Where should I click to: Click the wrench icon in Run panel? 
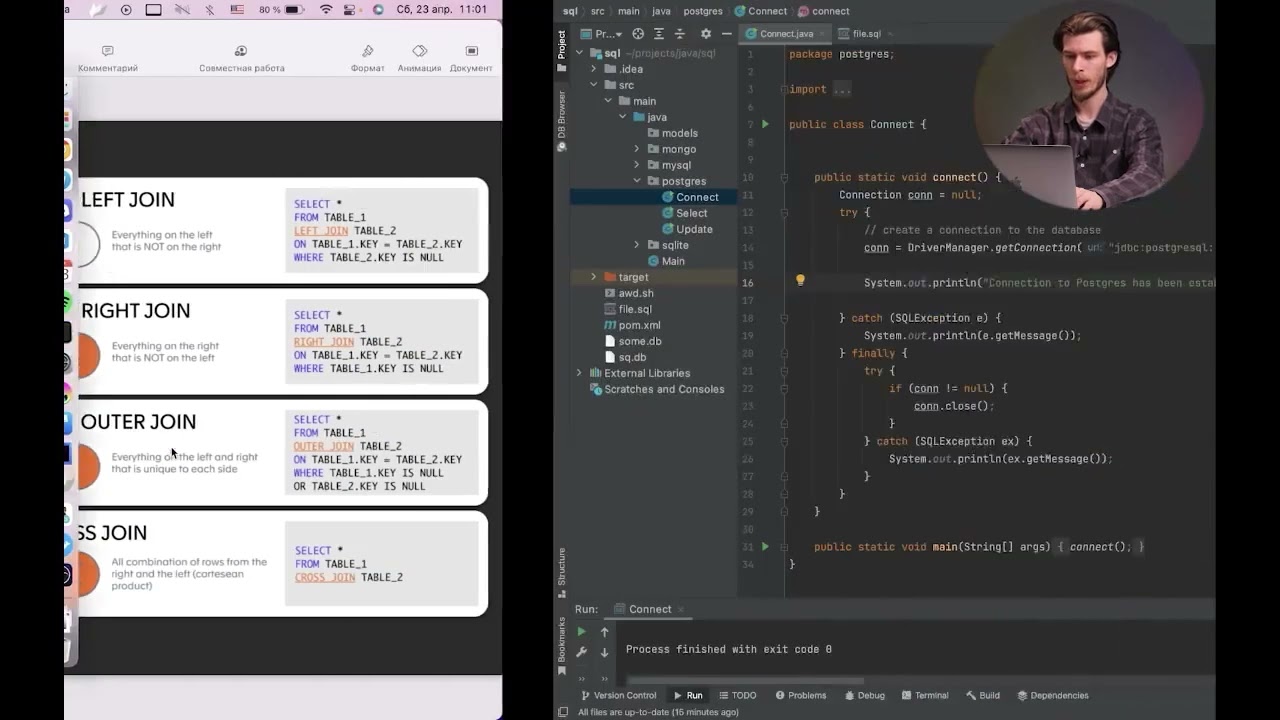[581, 652]
